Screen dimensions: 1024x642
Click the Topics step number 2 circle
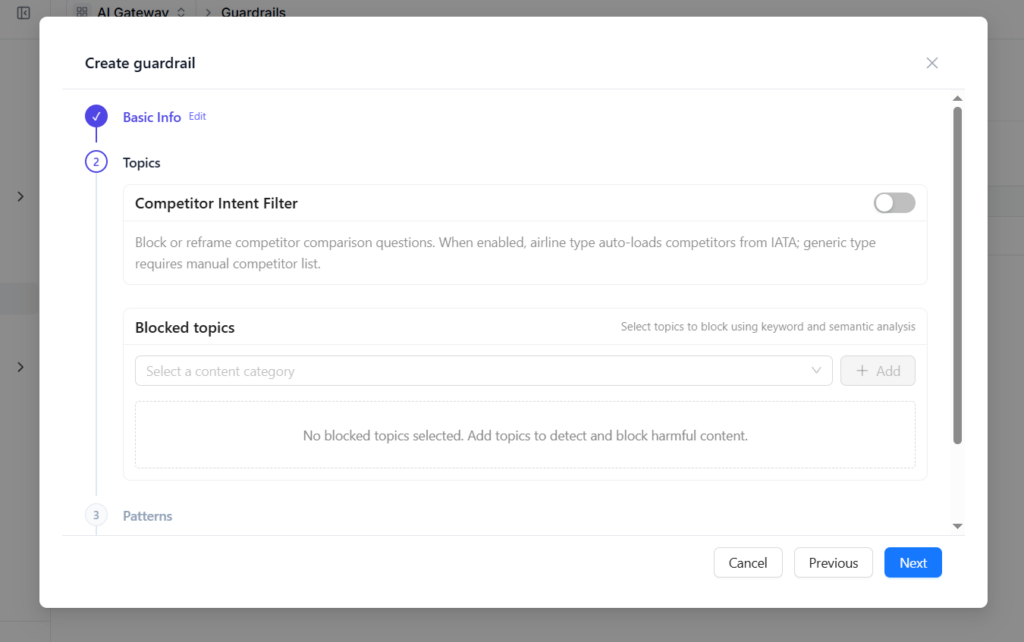click(x=96, y=161)
